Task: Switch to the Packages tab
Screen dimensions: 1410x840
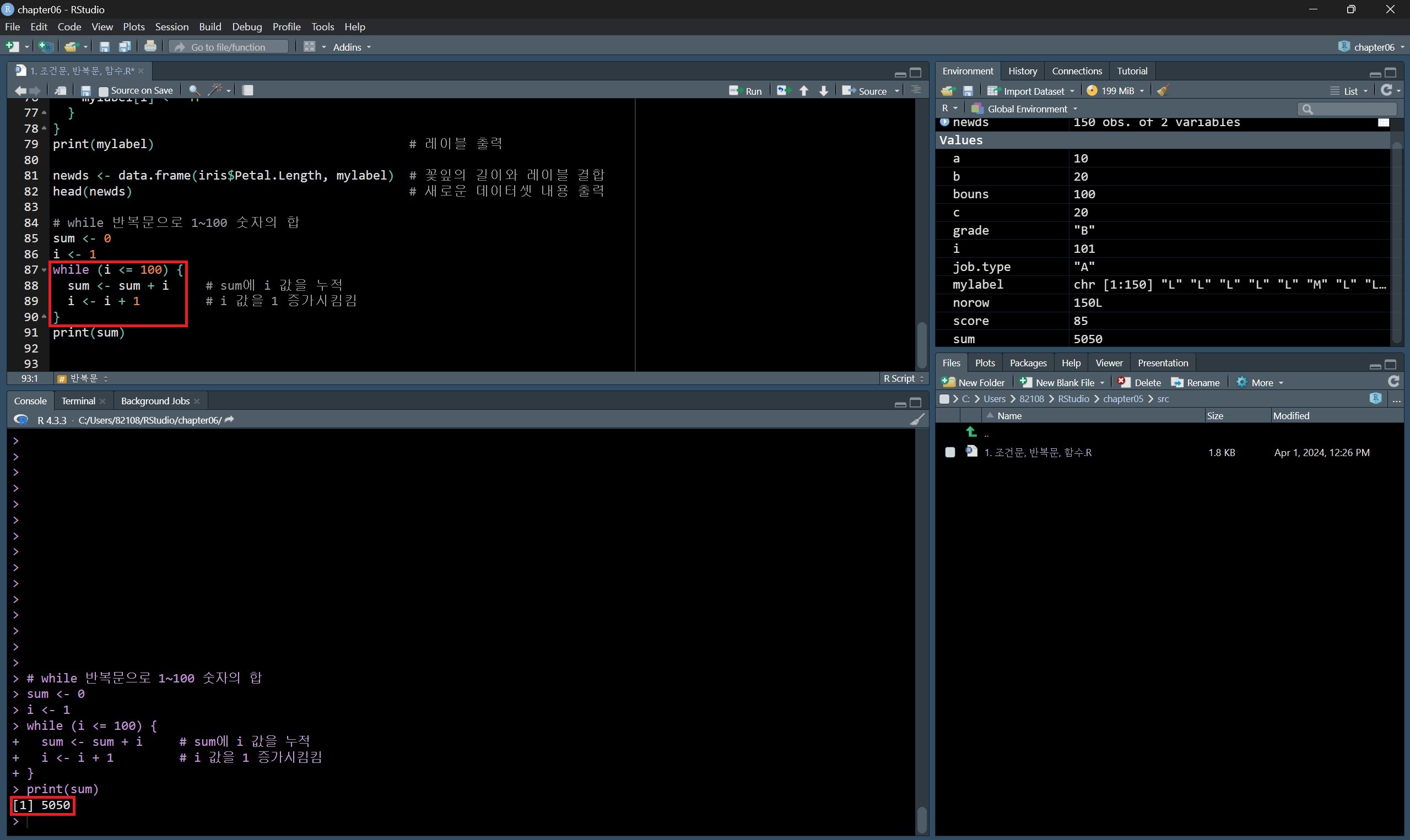Action: coord(1028,363)
